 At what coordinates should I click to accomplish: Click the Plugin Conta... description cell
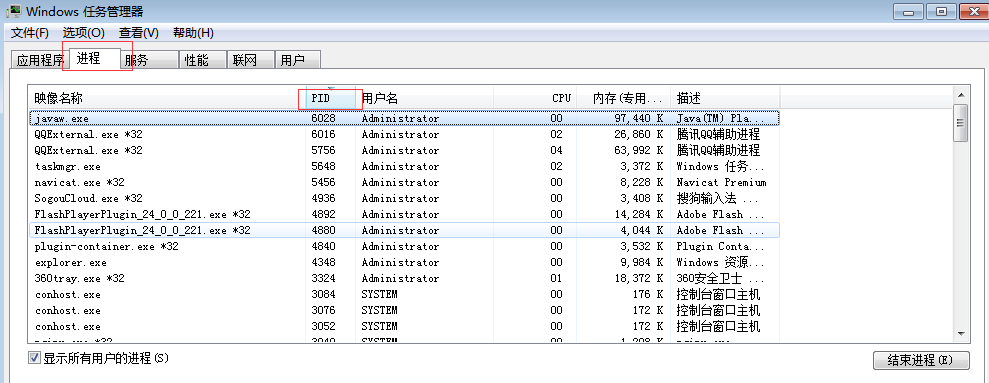pos(720,246)
